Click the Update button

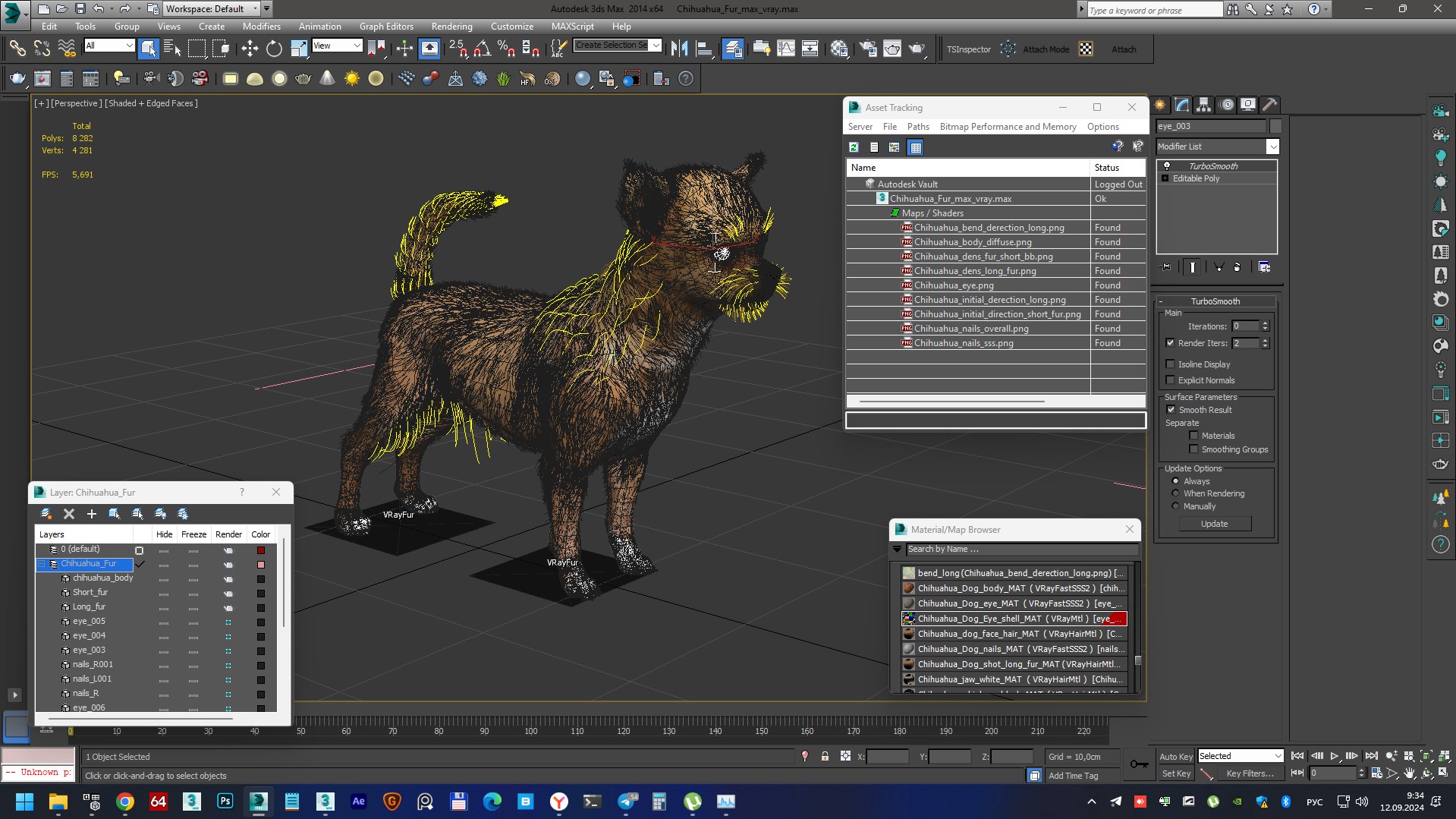click(x=1214, y=524)
